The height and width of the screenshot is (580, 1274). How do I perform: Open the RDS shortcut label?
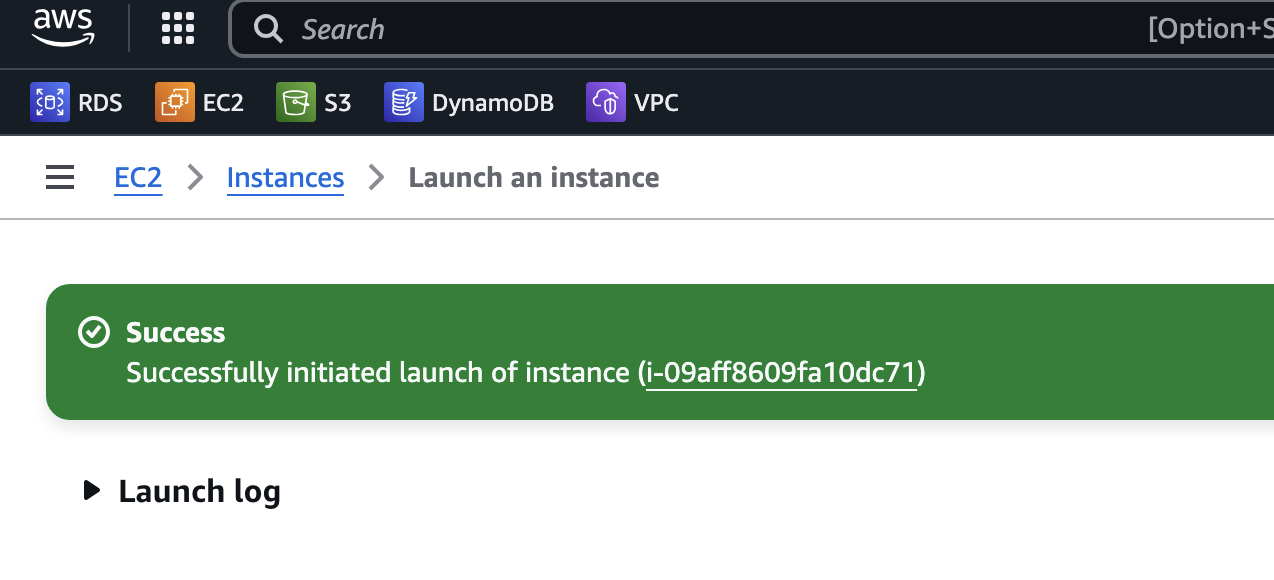(100, 102)
